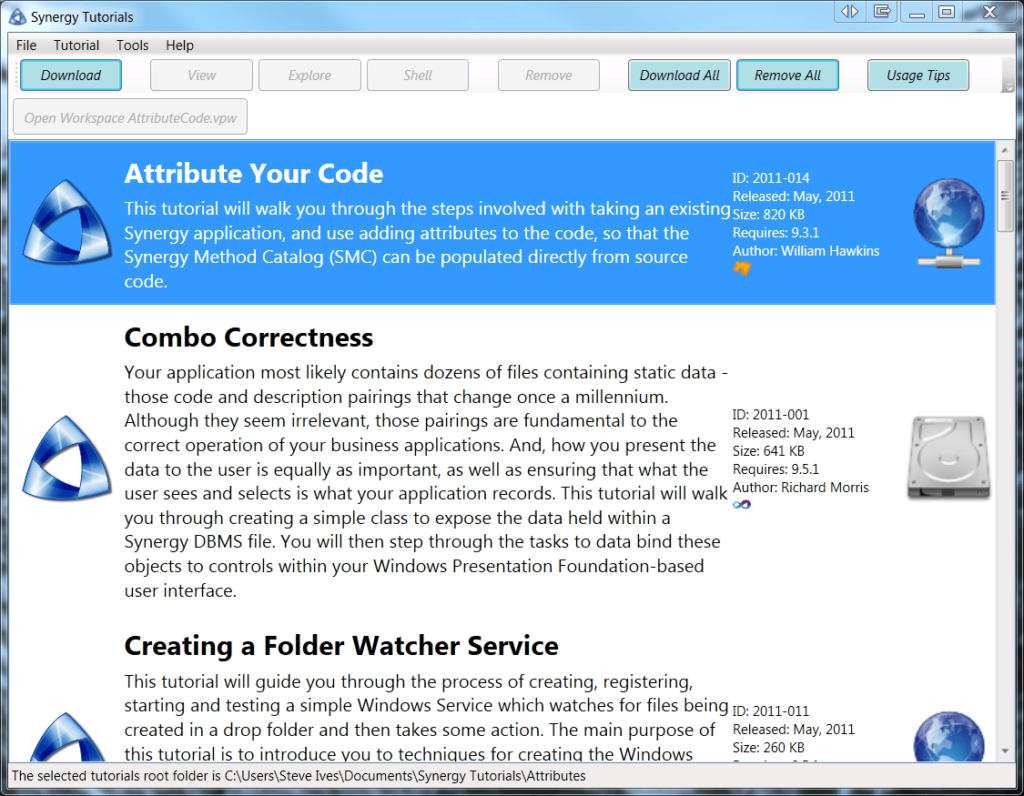Open the File menu
The width and height of the screenshot is (1024, 796).
coord(26,45)
